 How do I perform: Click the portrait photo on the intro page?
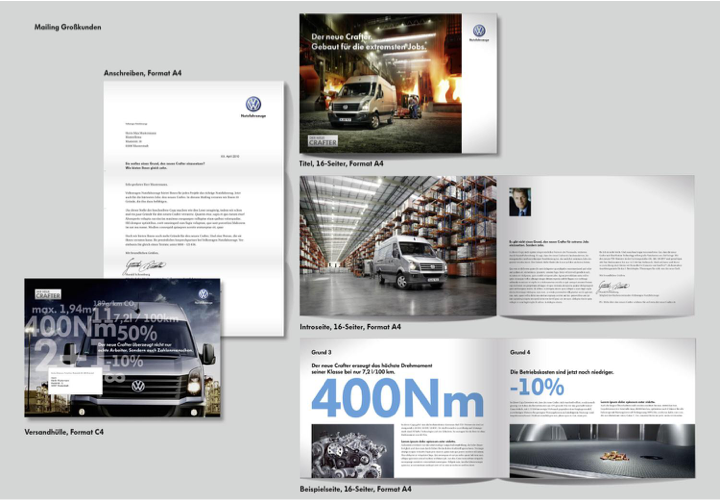pos(520,202)
